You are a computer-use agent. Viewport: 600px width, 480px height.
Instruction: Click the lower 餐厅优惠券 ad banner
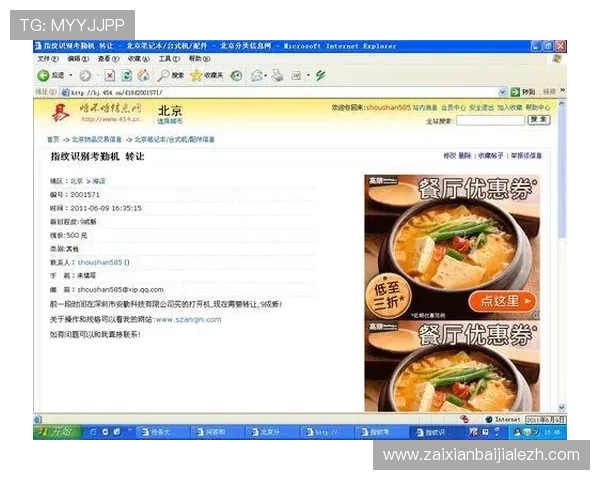(452, 366)
